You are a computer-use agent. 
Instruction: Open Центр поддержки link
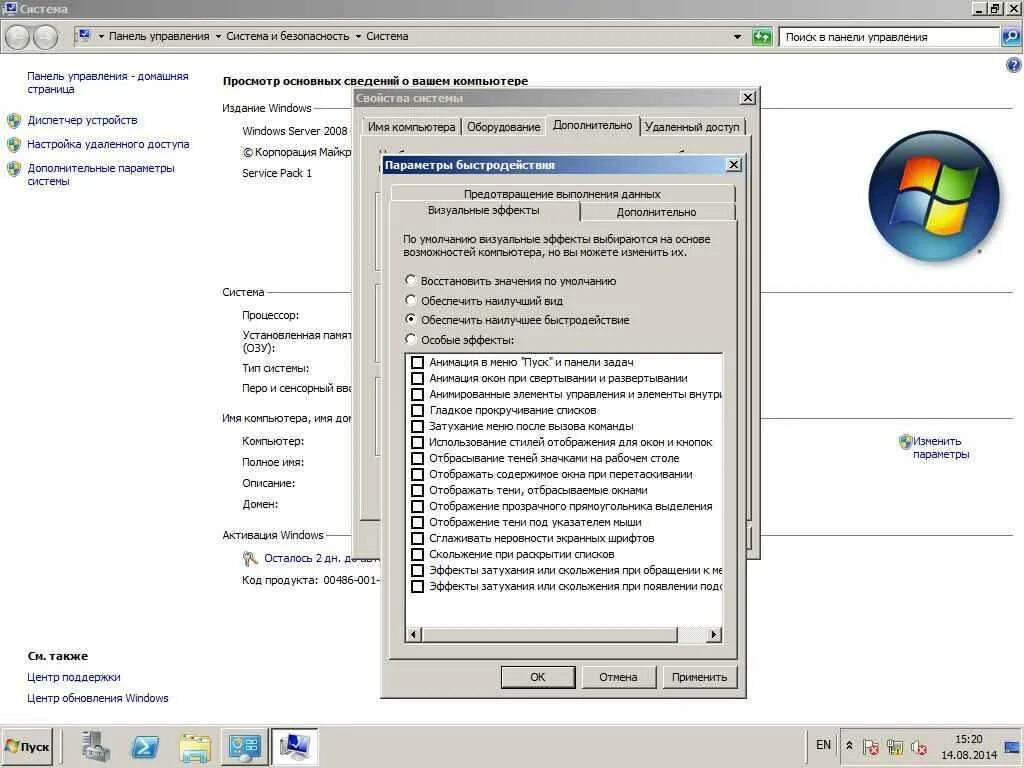[x=74, y=677]
